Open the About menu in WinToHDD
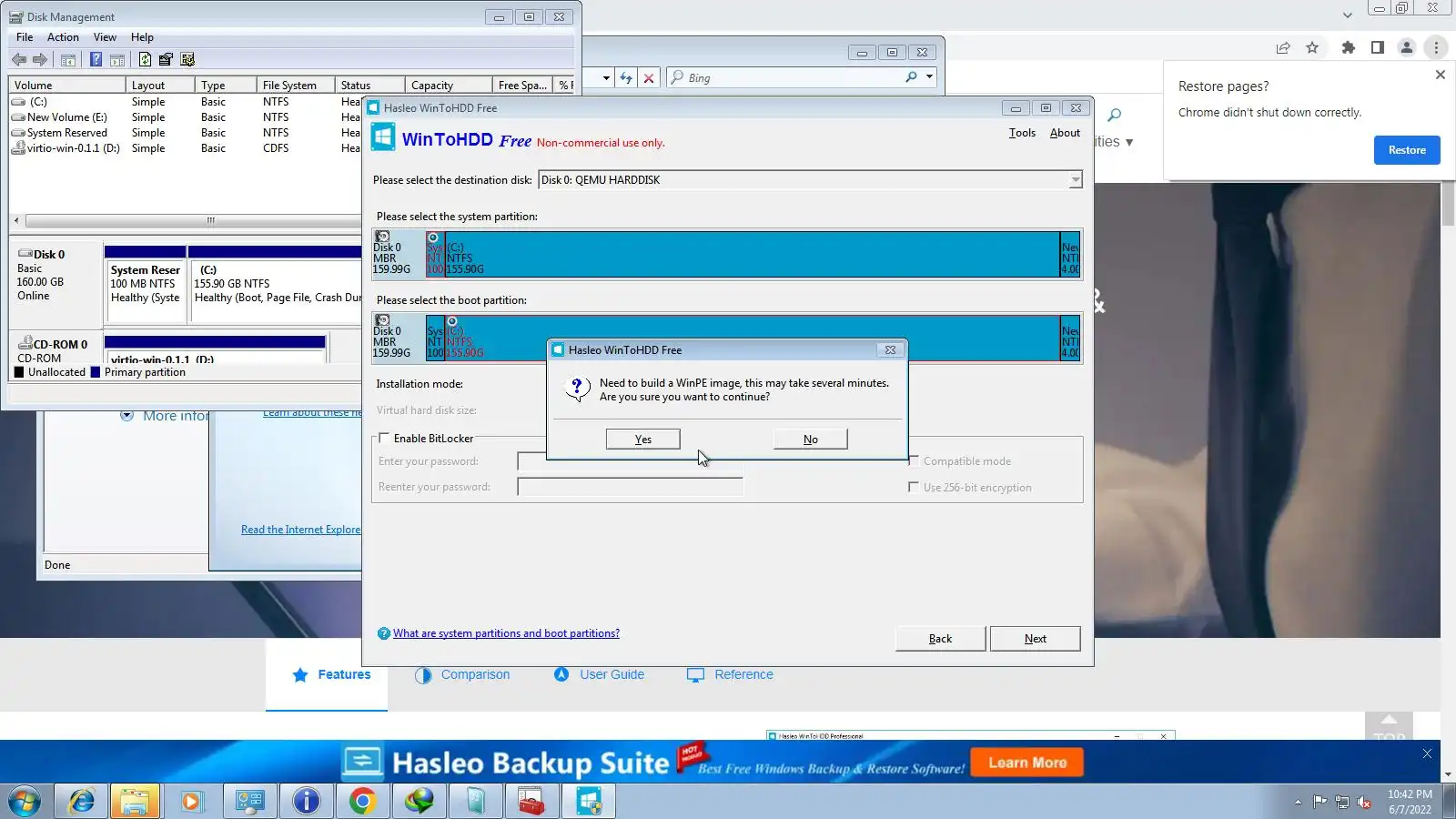This screenshot has width=1456, height=819. (1065, 133)
